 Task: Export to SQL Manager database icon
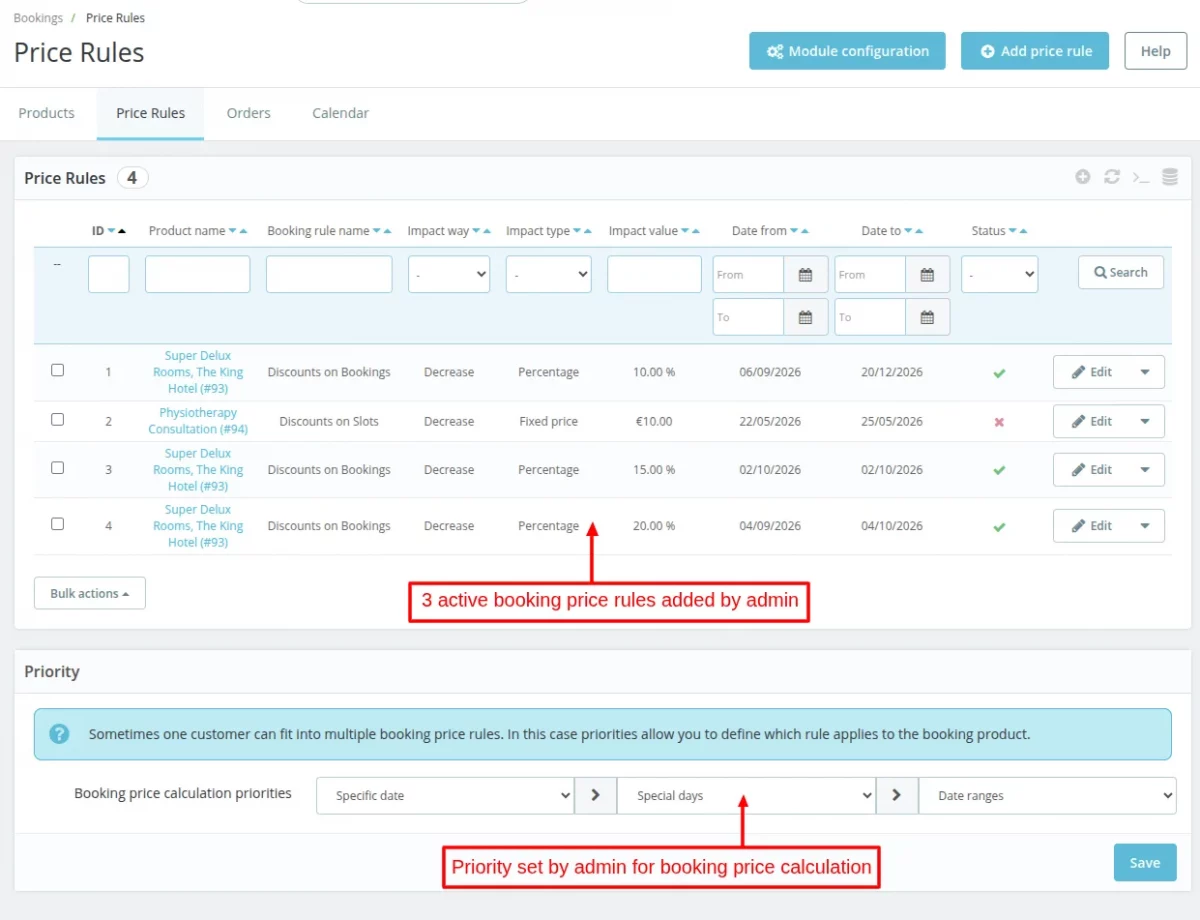click(x=1169, y=177)
